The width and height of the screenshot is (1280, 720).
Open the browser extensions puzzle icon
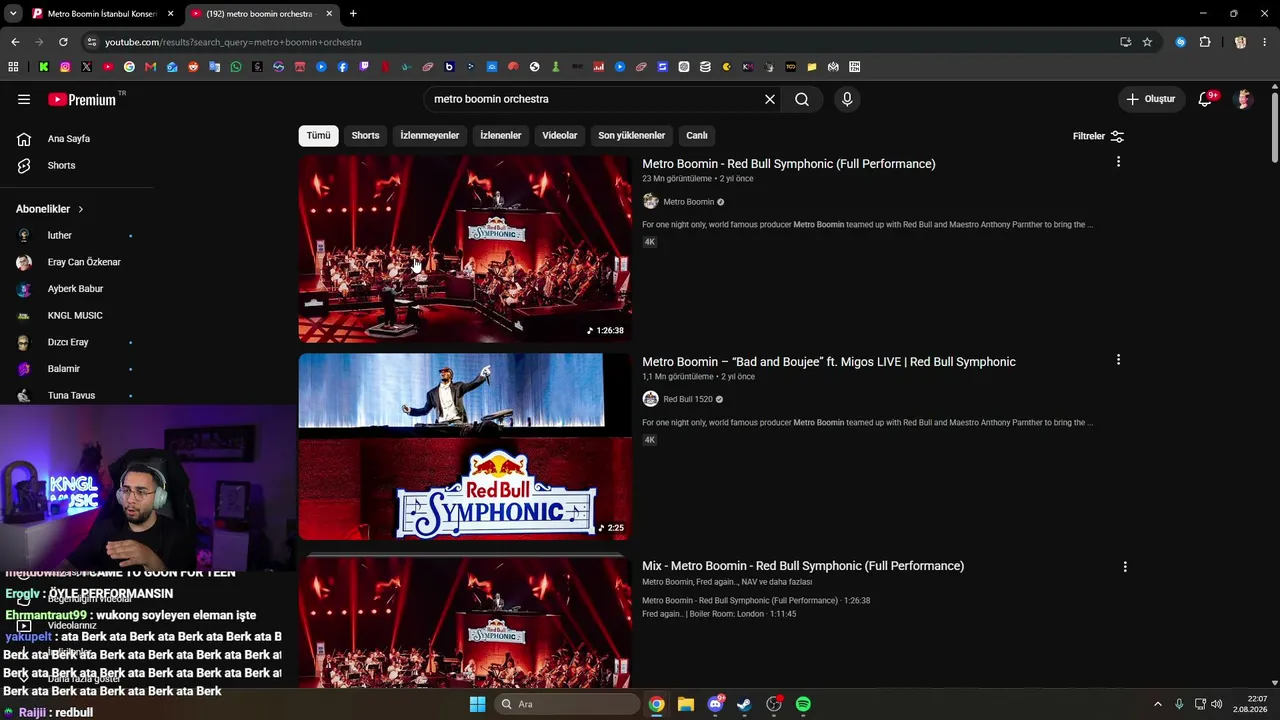coord(1205,42)
